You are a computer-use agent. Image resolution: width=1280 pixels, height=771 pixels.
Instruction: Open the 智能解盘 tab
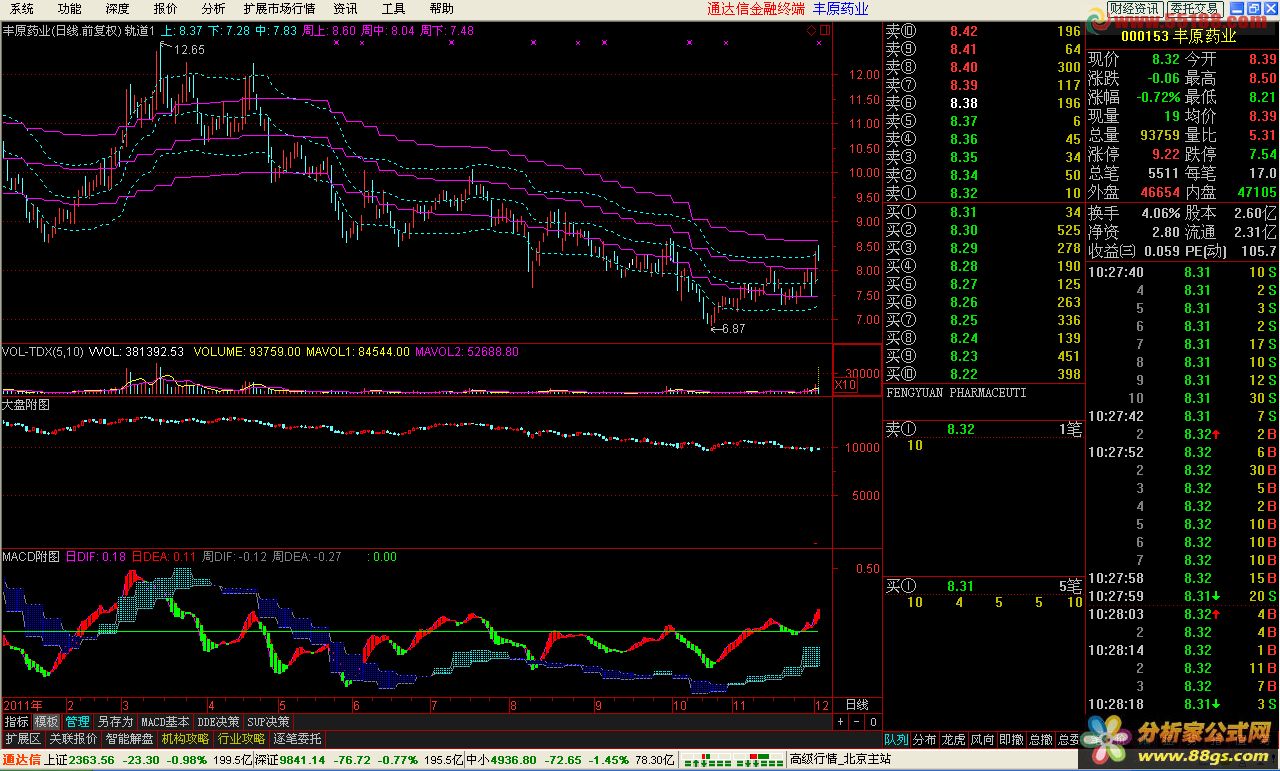(x=129, y=739)
